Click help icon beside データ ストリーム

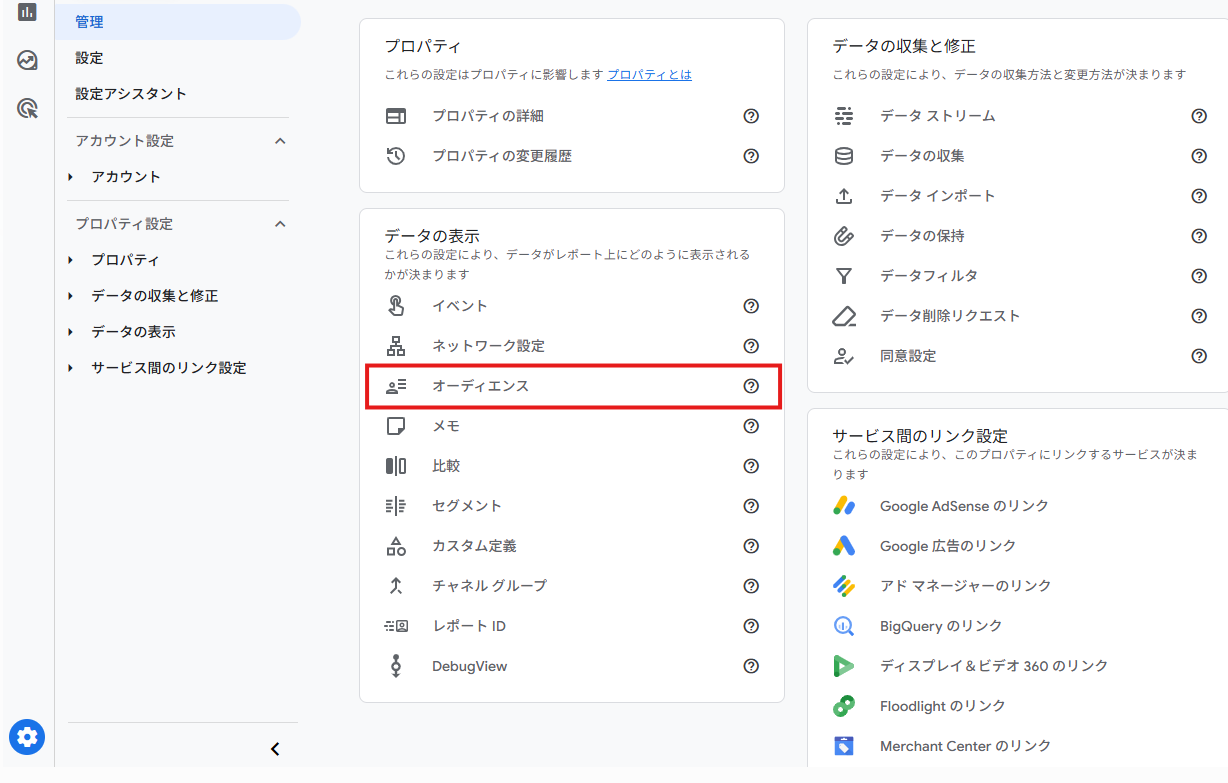[x=1199, y=116]
